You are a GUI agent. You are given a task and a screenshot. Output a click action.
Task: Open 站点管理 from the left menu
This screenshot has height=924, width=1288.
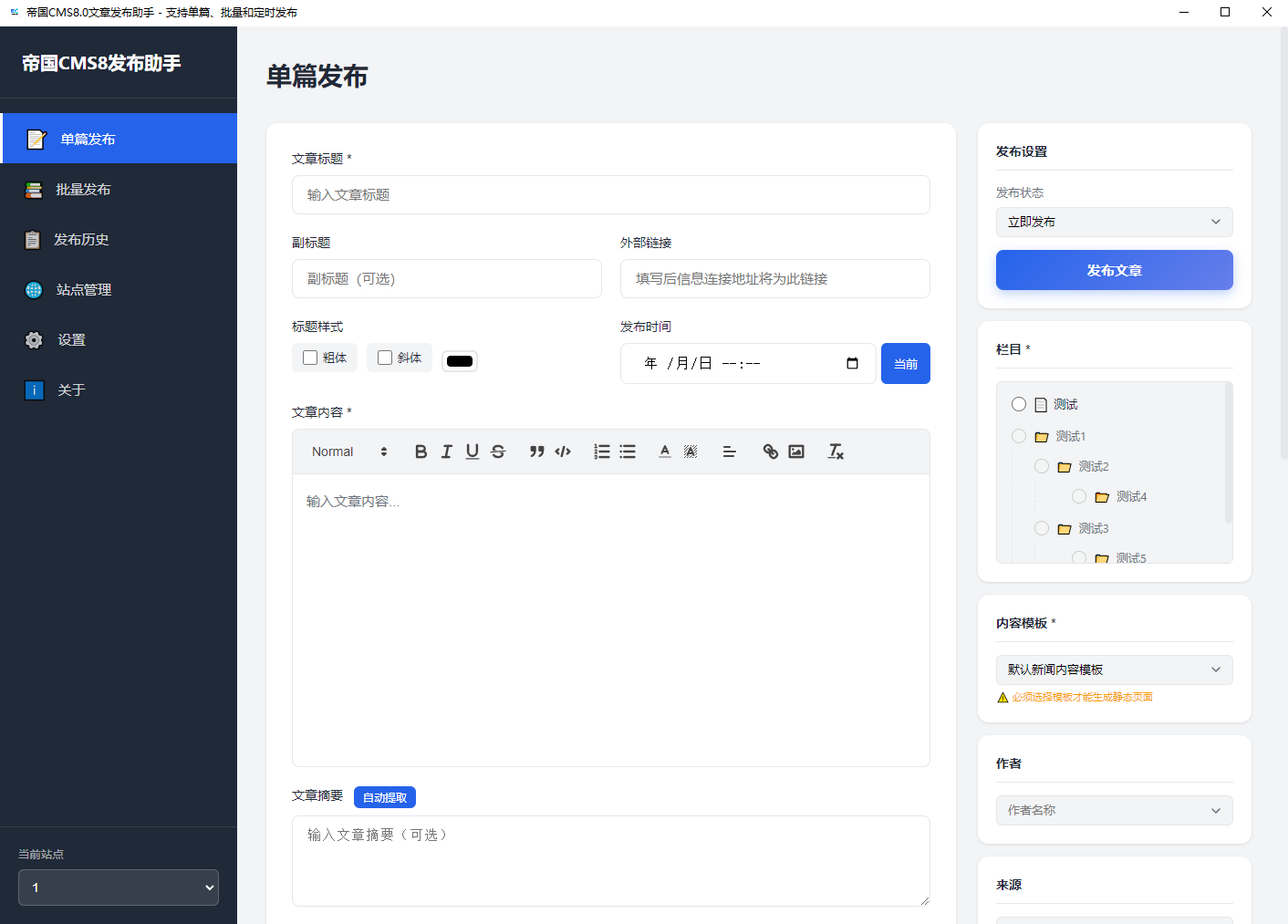(82, 289)
